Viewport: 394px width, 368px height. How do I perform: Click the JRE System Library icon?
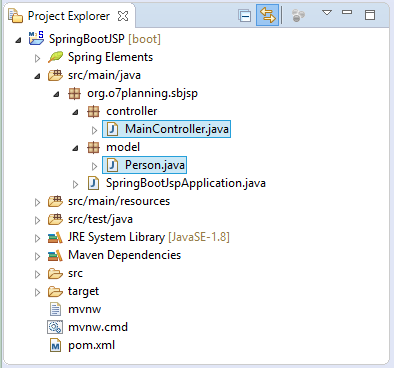point(55,237)
